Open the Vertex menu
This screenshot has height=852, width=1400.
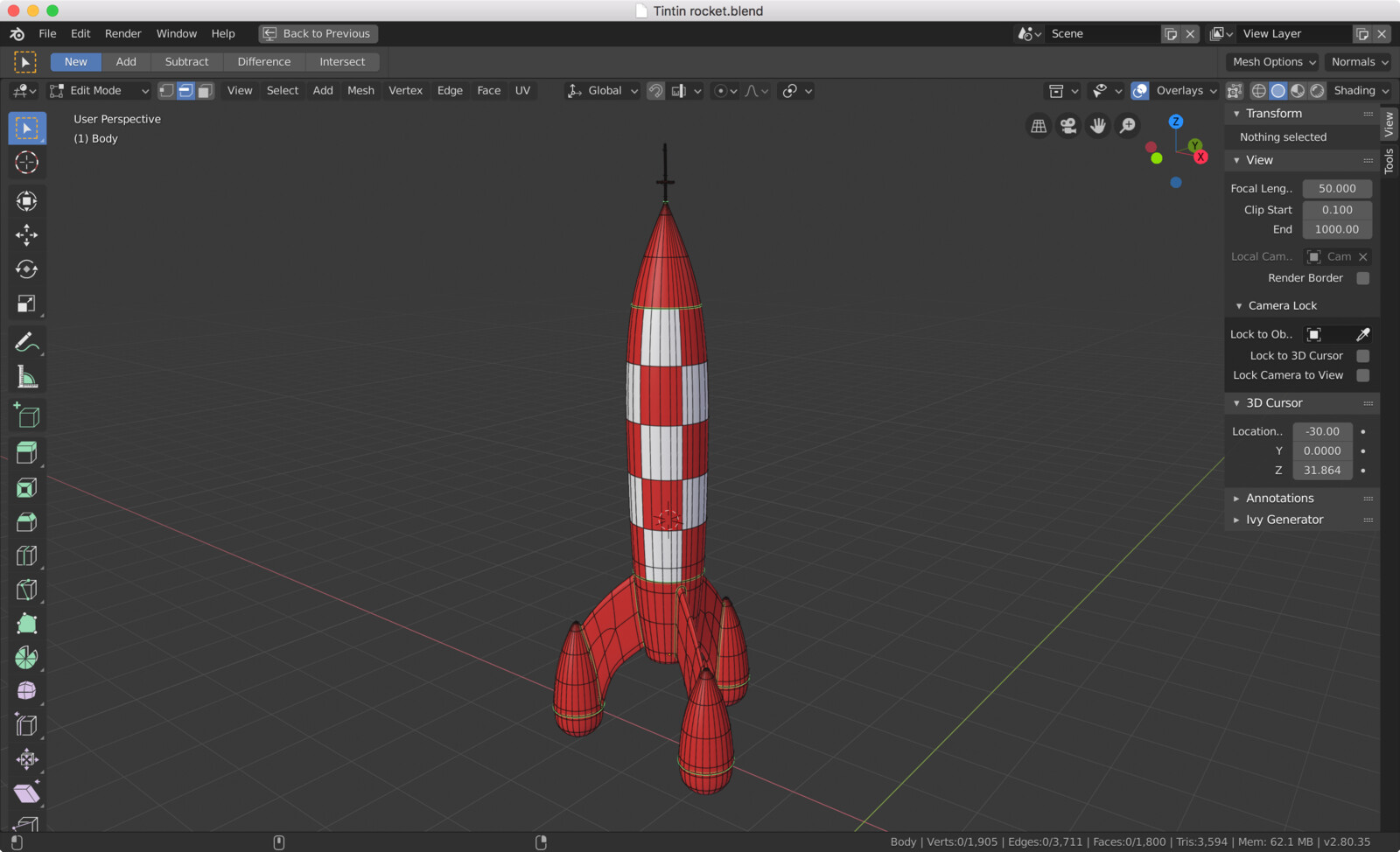[405, 91]
